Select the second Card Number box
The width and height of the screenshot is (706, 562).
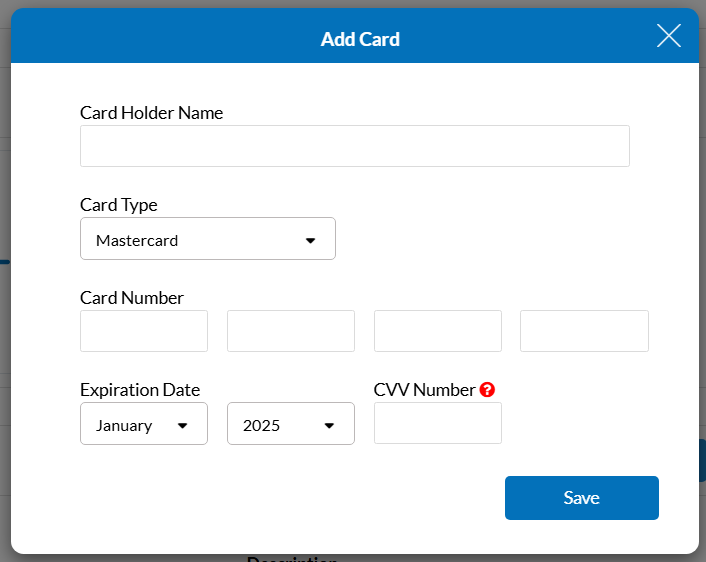291,331
